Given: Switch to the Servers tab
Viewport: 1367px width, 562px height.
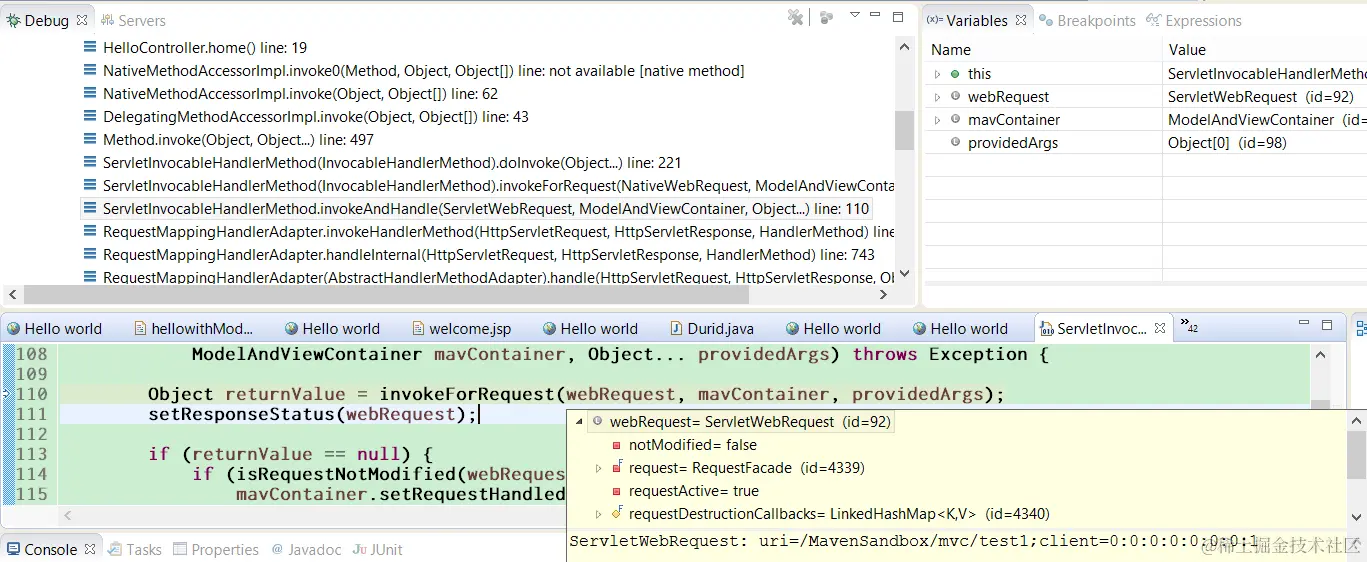Looking at the screenshot, I should point(133,20).
